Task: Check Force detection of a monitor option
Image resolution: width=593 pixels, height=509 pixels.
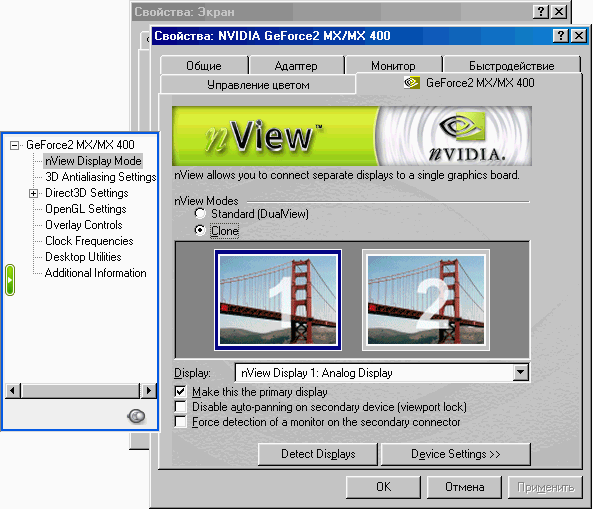Action: coord(180,422)
